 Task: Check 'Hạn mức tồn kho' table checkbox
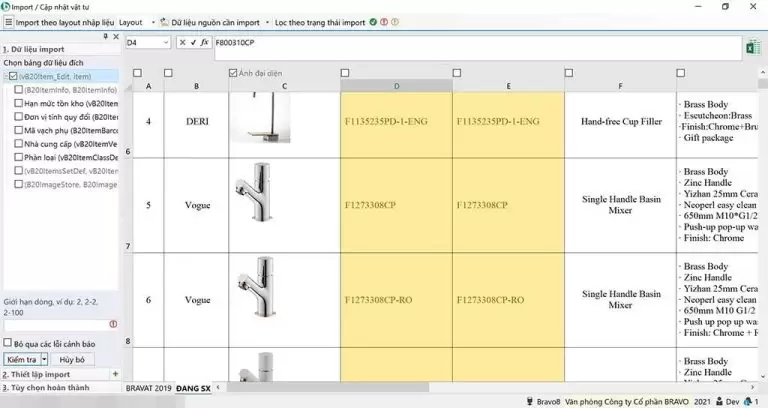tap(19, 103)
